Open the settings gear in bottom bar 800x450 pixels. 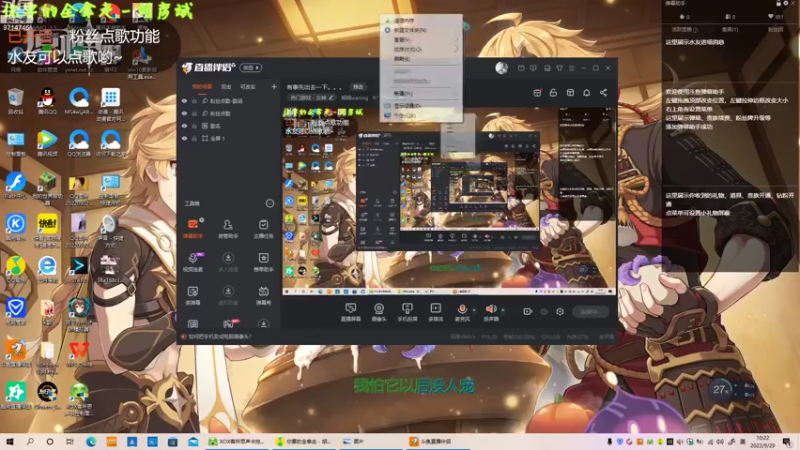click(x=560, y=311)
